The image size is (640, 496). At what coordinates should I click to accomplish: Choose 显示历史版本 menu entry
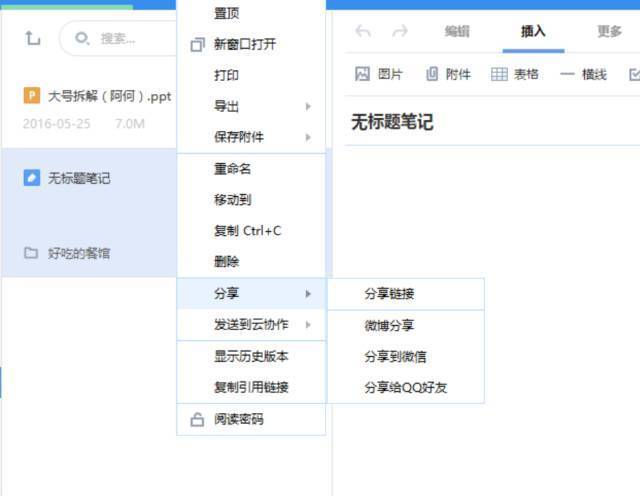(251, 356)
